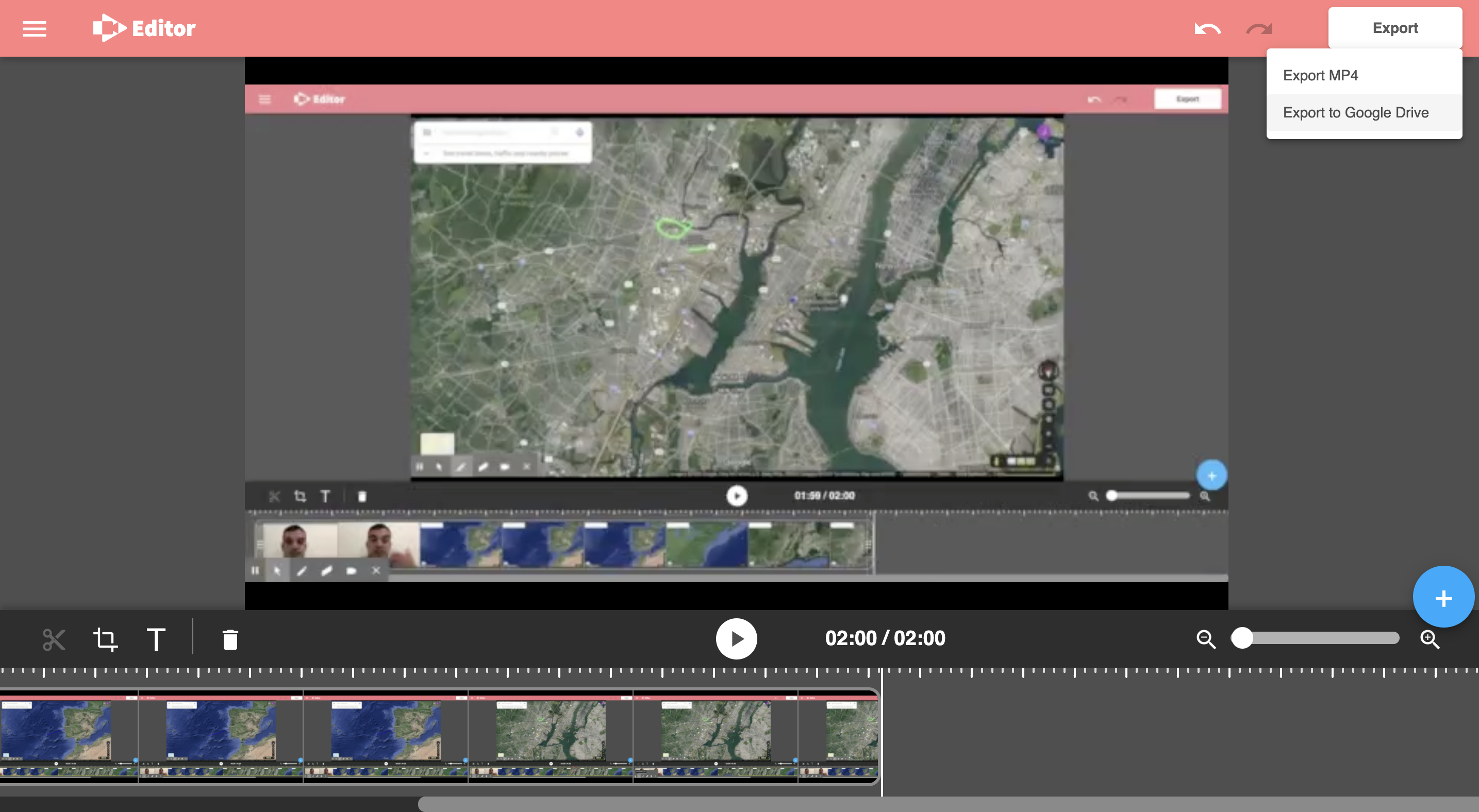Screen dimensions: 1479x812
Task: Click the trash delete icon
Action: pos(229,639)
